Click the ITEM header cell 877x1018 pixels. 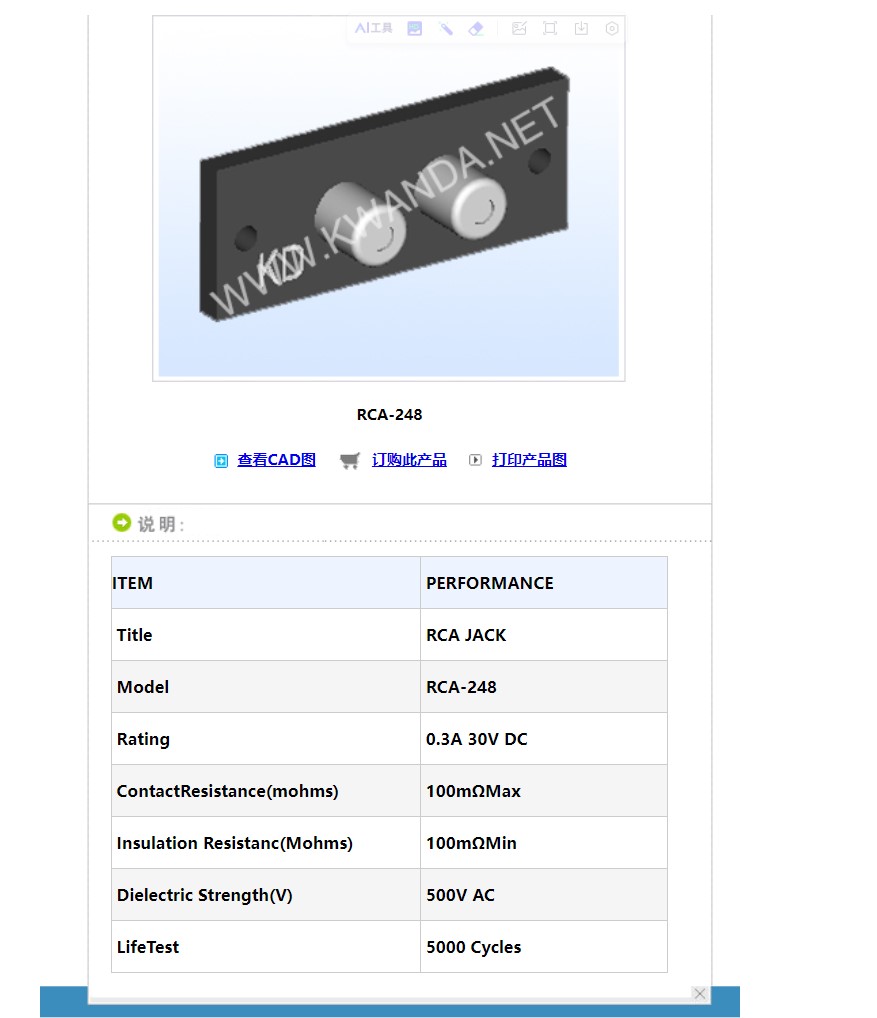point(266,582)
